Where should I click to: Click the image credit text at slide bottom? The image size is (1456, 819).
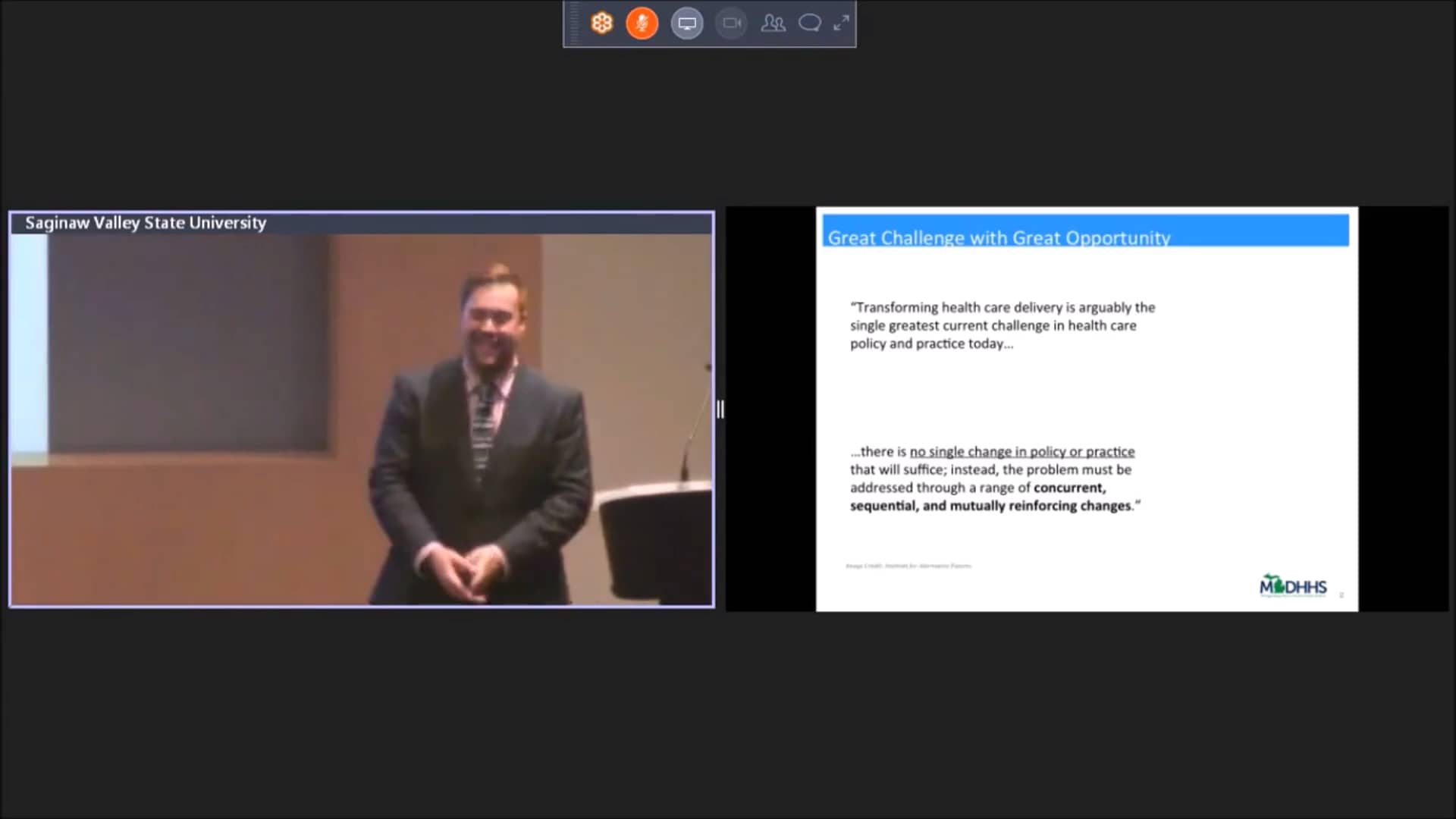908,565
